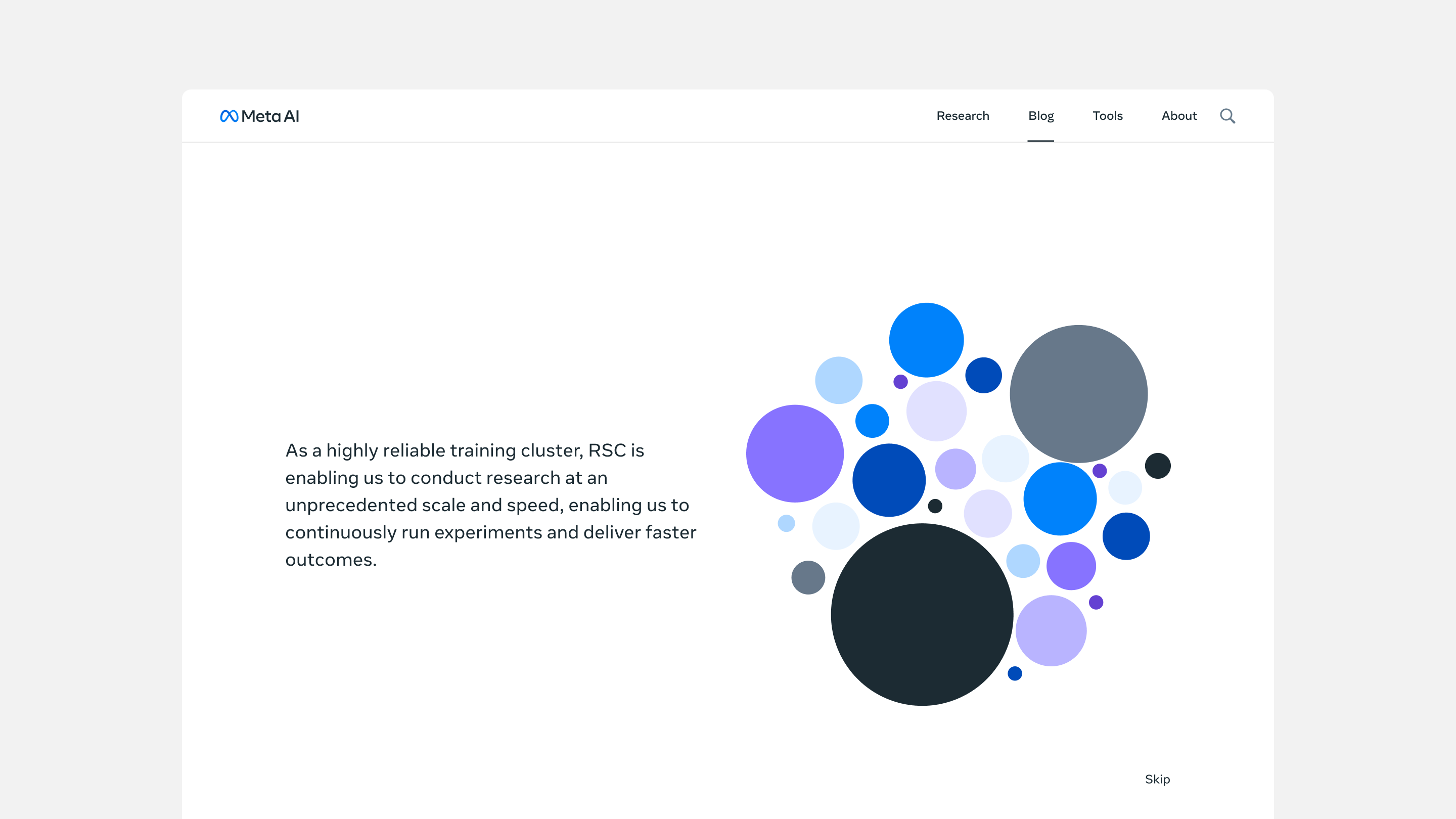Click the tiny blue dot at cluster bottom
Image resolution: width=1456 pixels, height=819 pixels.
point(1015,673)
